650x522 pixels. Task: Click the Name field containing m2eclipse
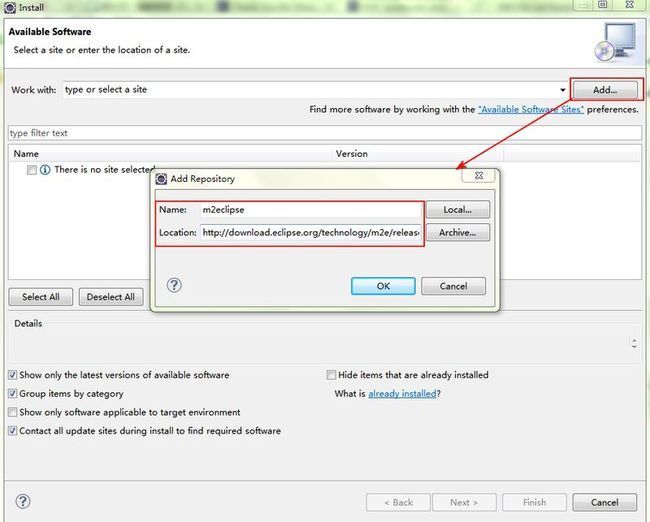[x=311, y=210]
